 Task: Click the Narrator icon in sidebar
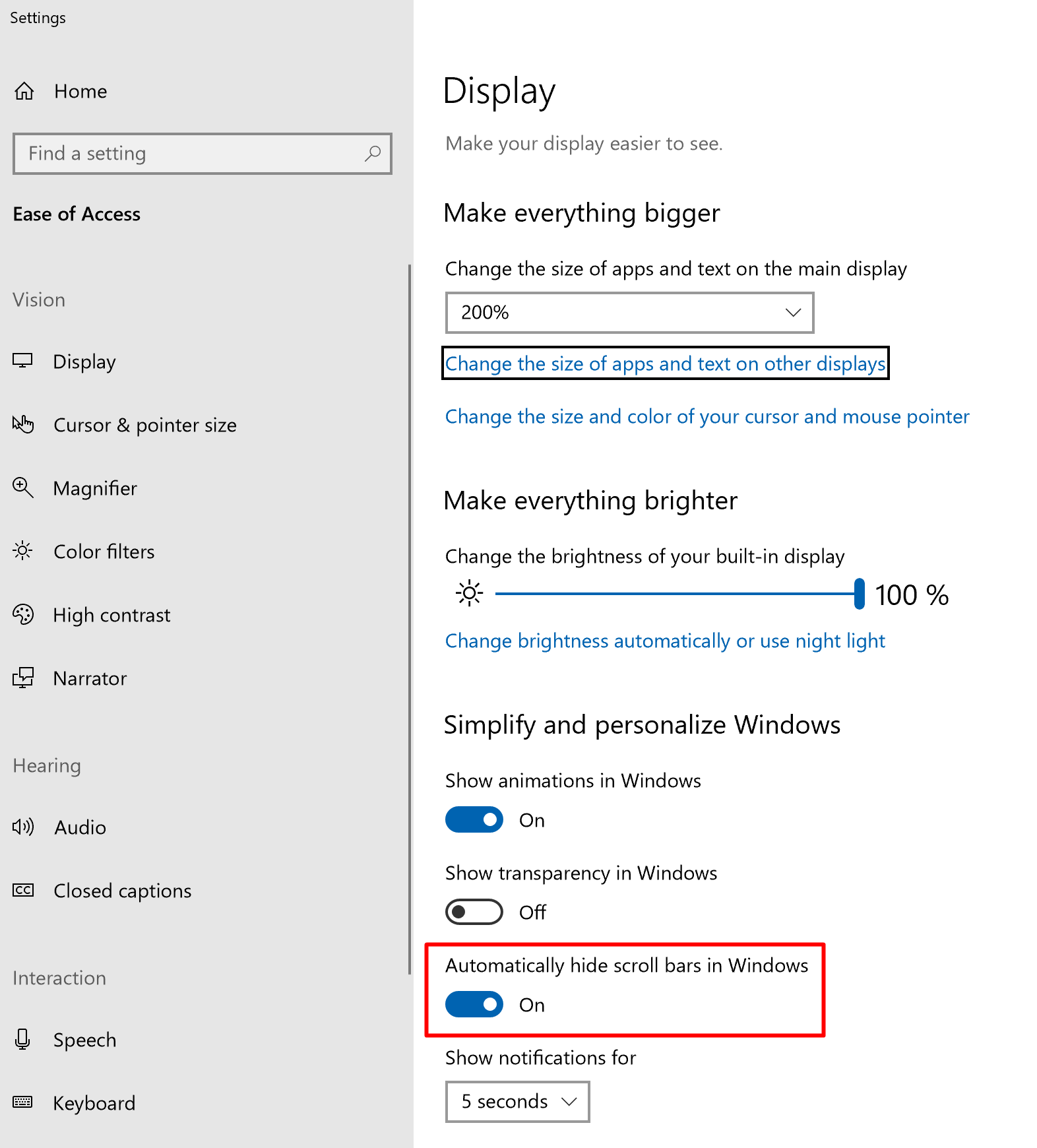[x=23, y=678]
